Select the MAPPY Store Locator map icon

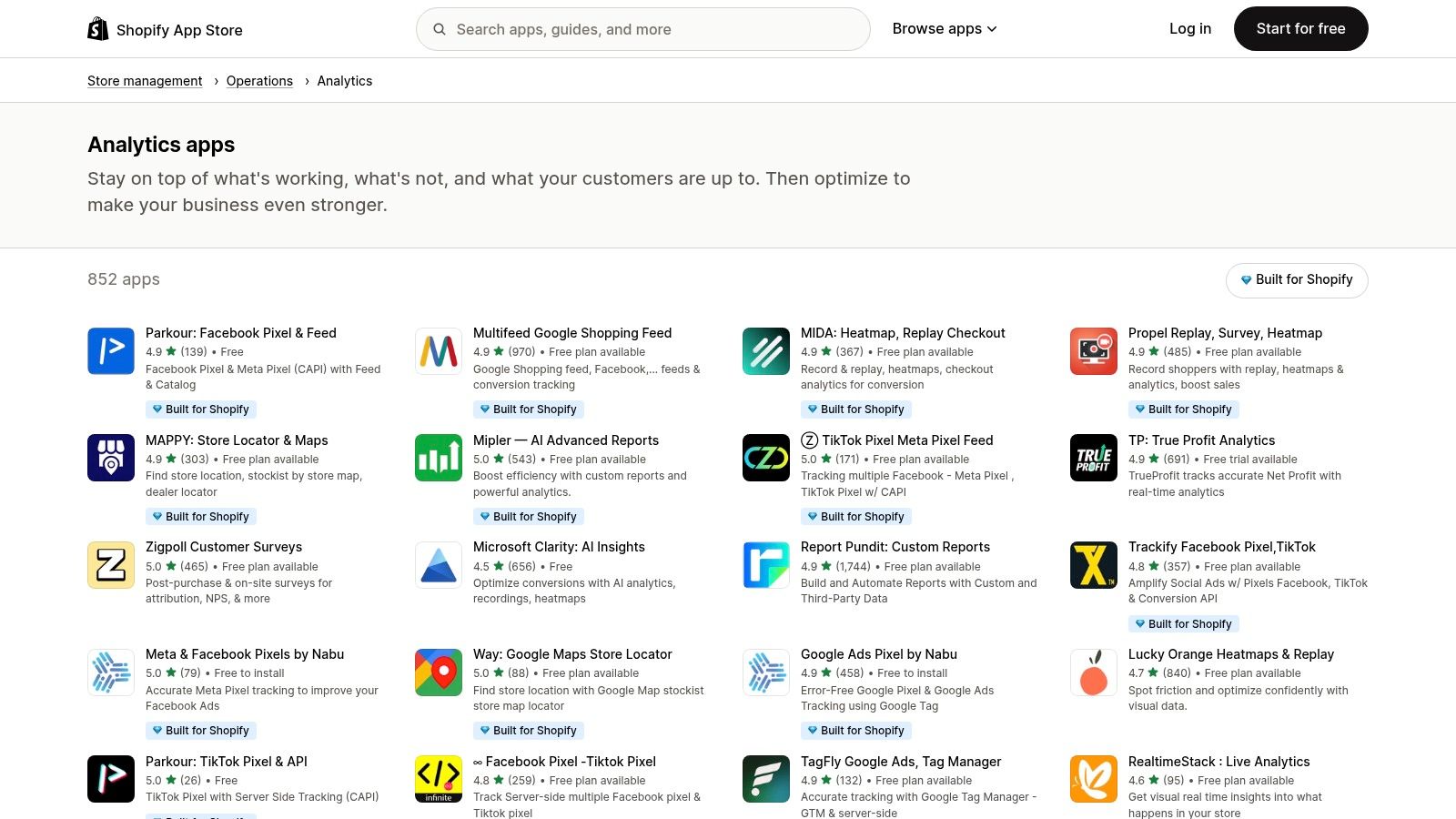(x=110, y=457)
